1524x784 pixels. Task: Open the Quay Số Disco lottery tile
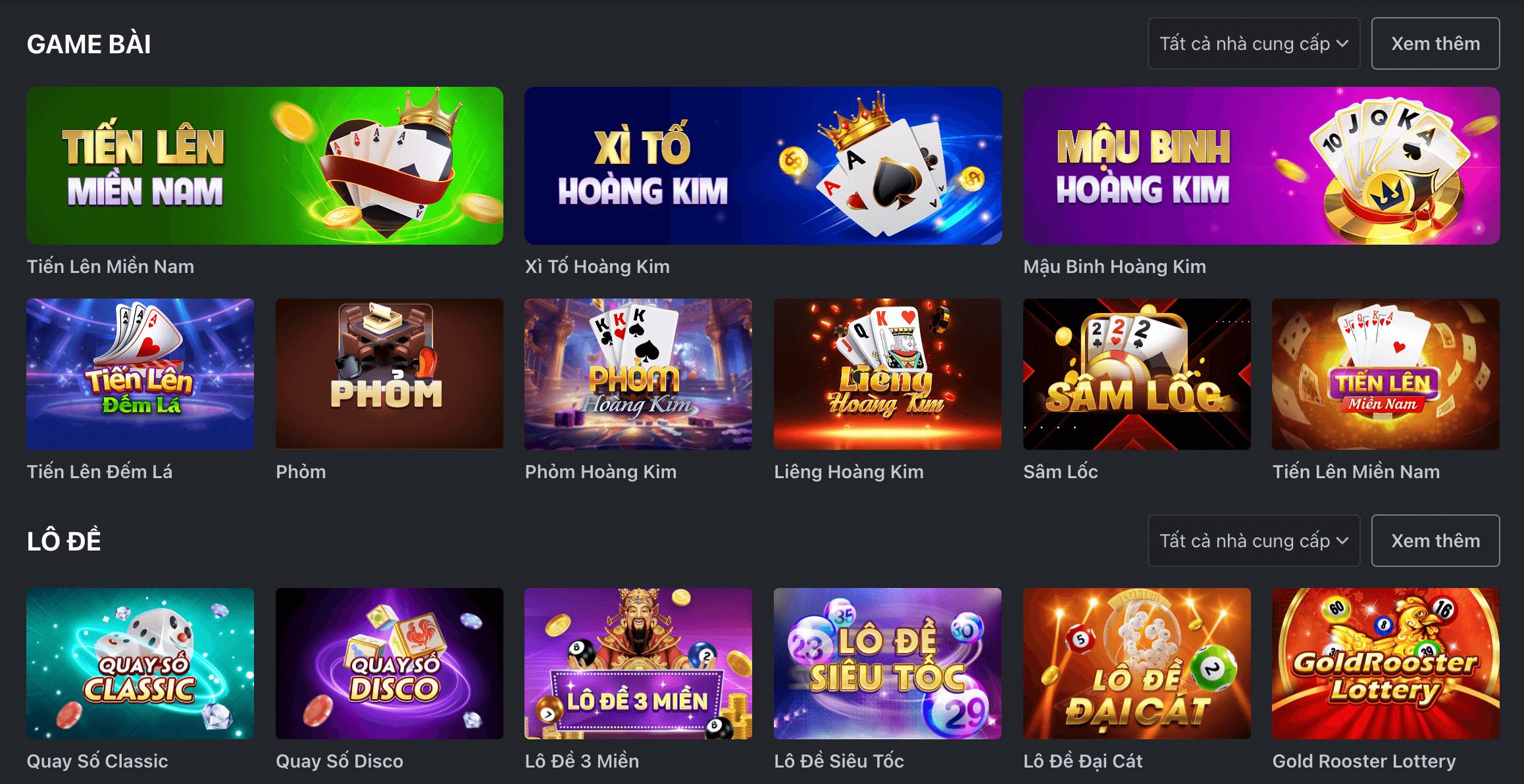[x=390, y=664]
